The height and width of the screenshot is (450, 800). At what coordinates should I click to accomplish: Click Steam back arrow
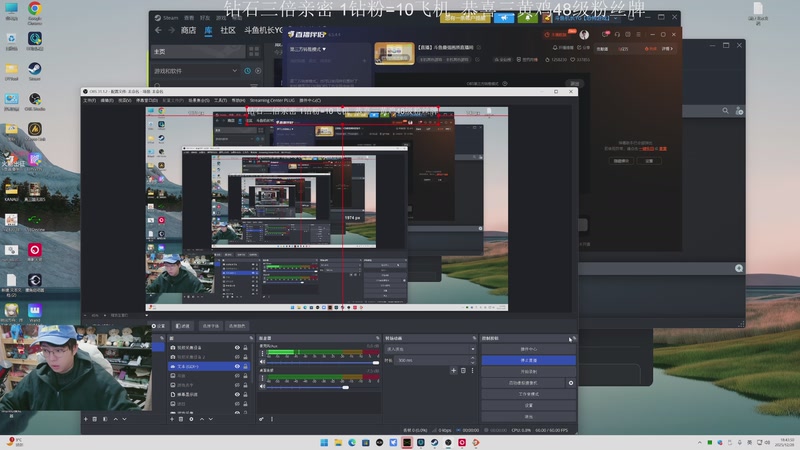click(158, 30)
